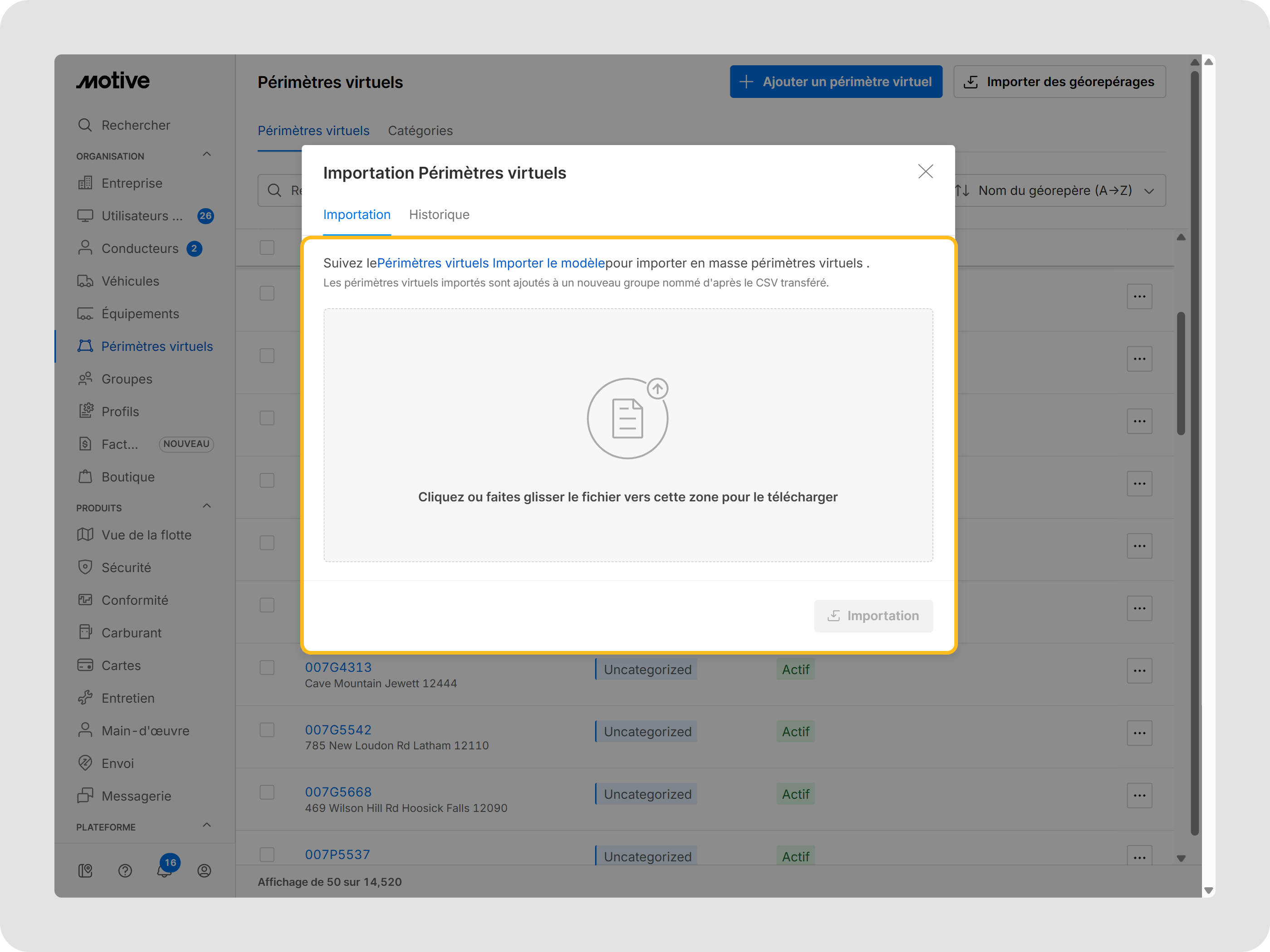Screen dimensions: 1270x952
Task: Select the checkbox next to 007G5668
Action: tap(267, 792)
